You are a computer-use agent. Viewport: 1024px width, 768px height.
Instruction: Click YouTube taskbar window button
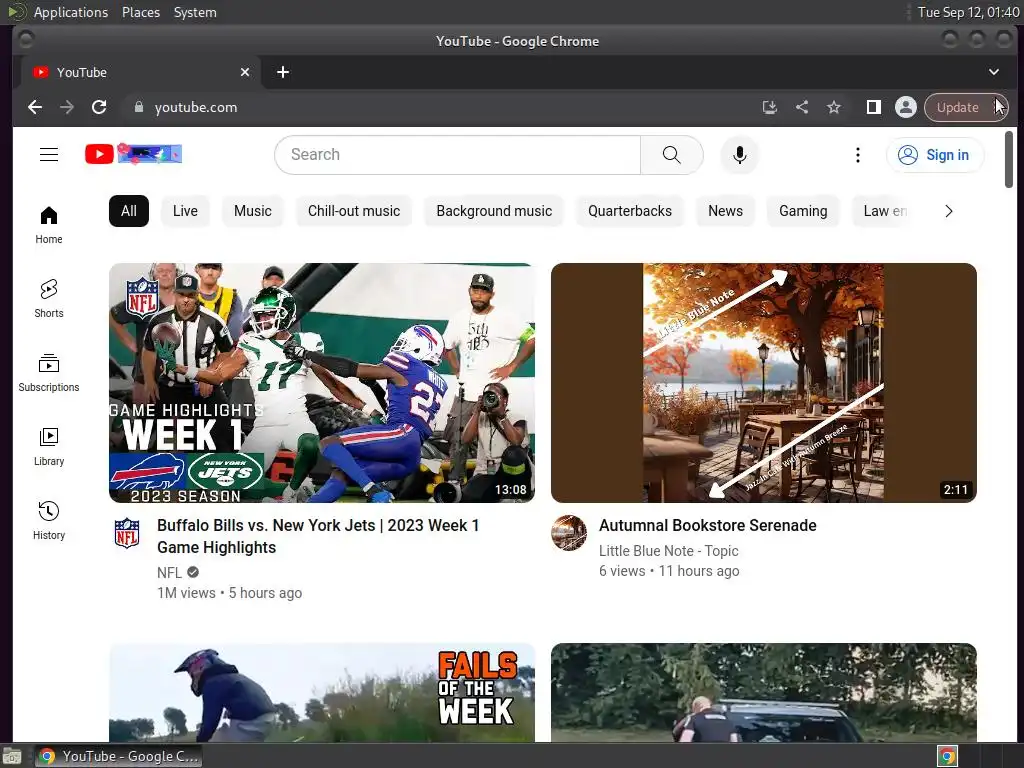[118, 756]
